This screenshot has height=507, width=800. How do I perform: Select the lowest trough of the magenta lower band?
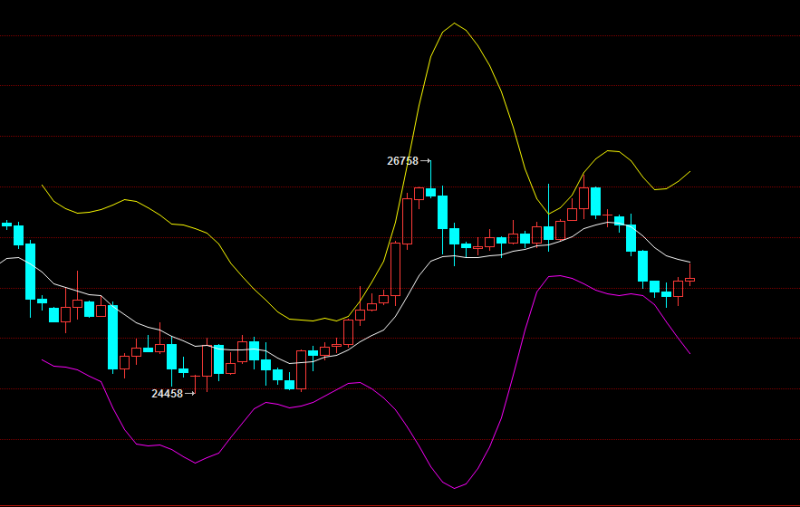point(455,488)
